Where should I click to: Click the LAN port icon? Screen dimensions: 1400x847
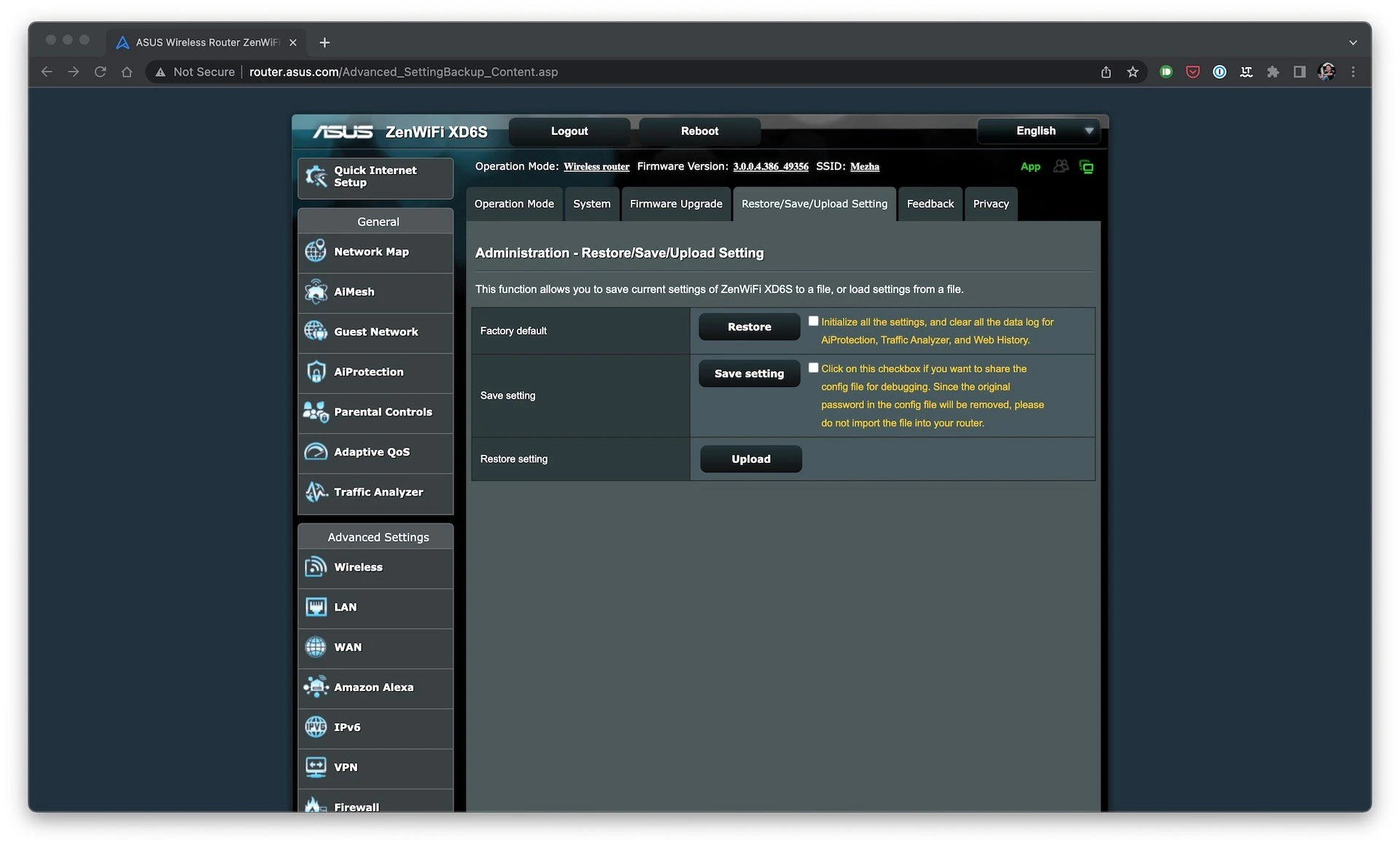click(x=316, y=607)
